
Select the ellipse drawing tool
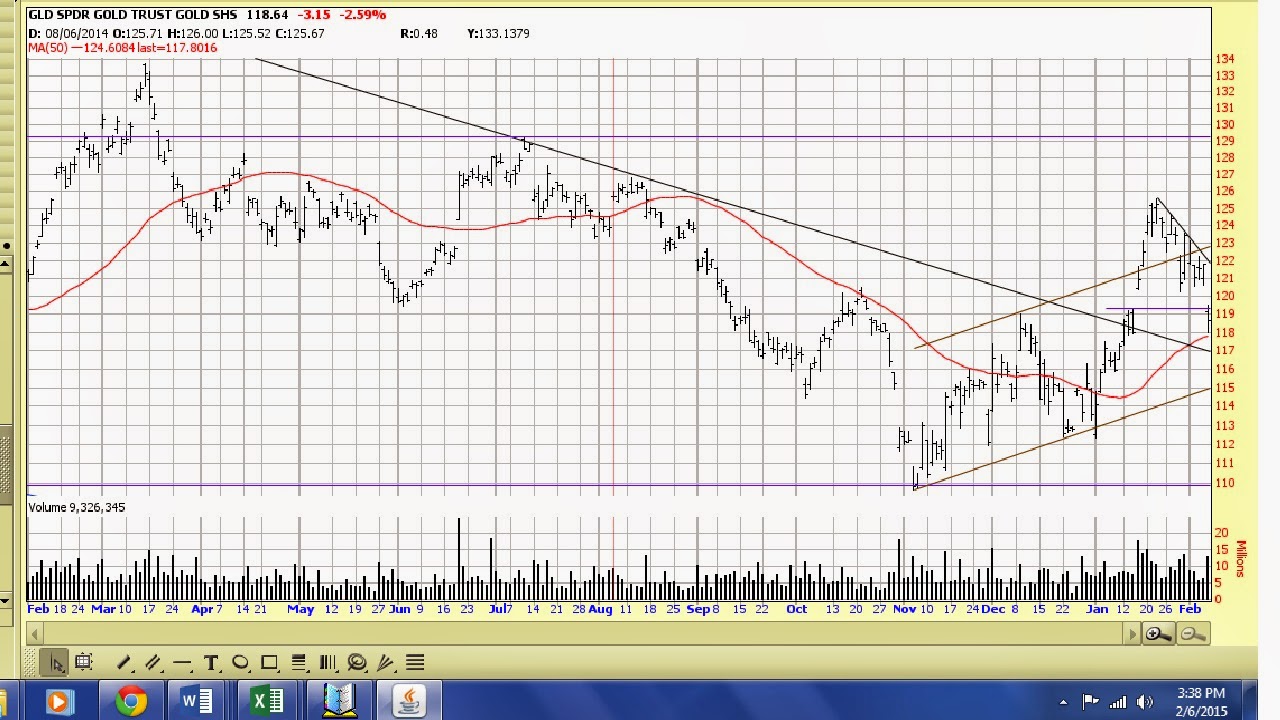(240, 662)
